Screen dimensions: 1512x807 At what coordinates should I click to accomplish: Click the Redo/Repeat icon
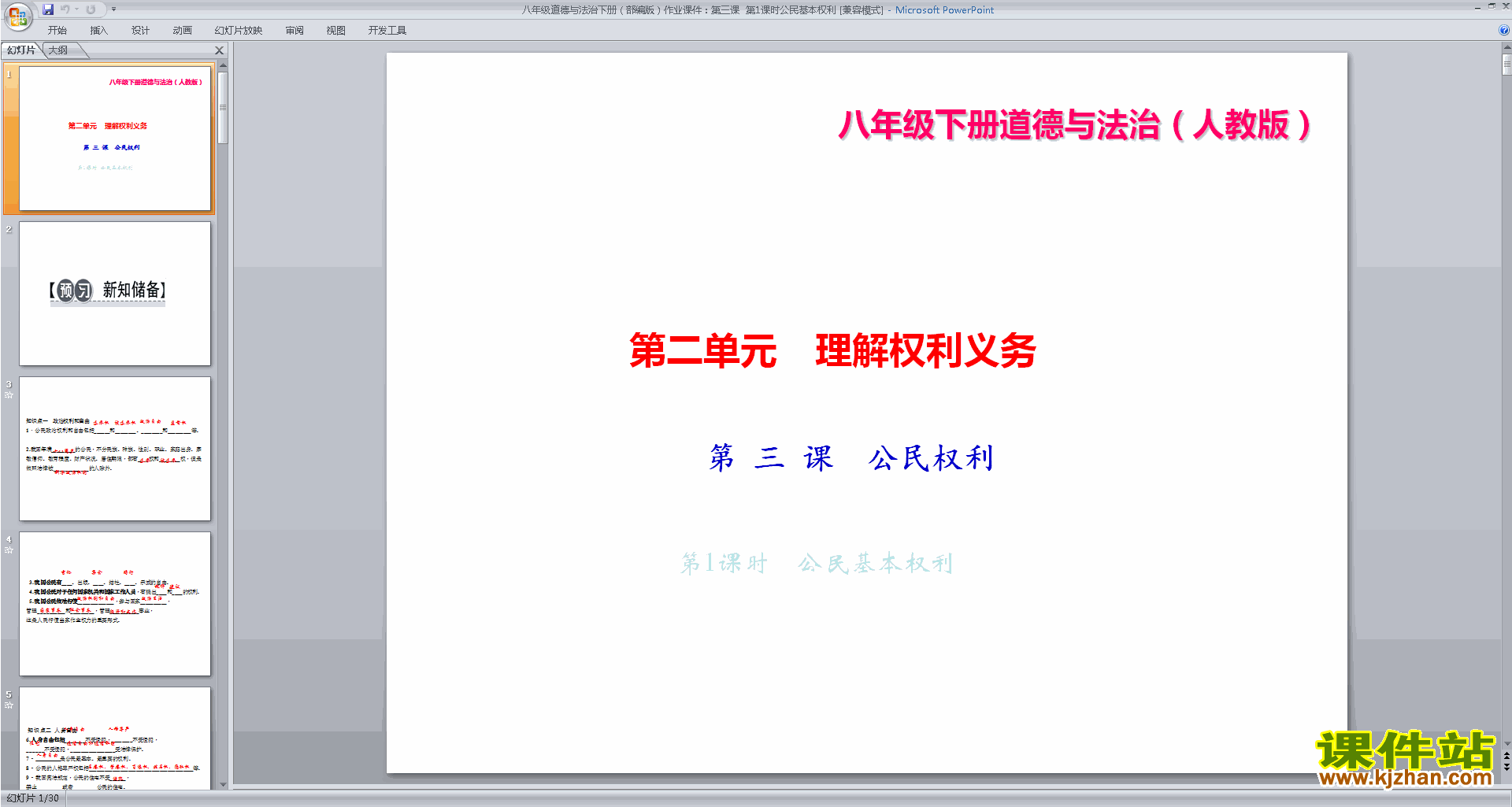tap(91, 9)
